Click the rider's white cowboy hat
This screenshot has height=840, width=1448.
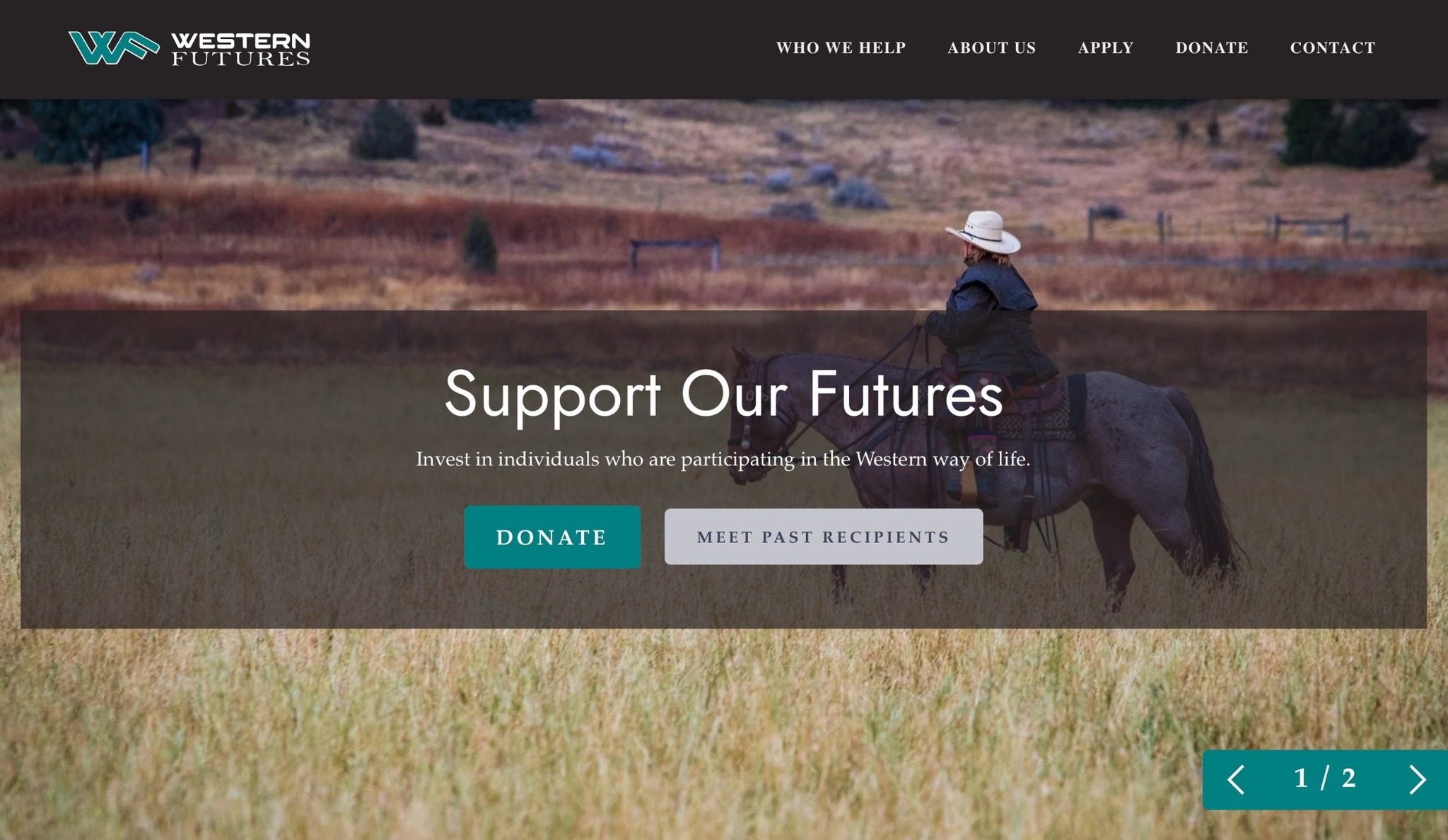pyautogui.click(x=985, y=231)
